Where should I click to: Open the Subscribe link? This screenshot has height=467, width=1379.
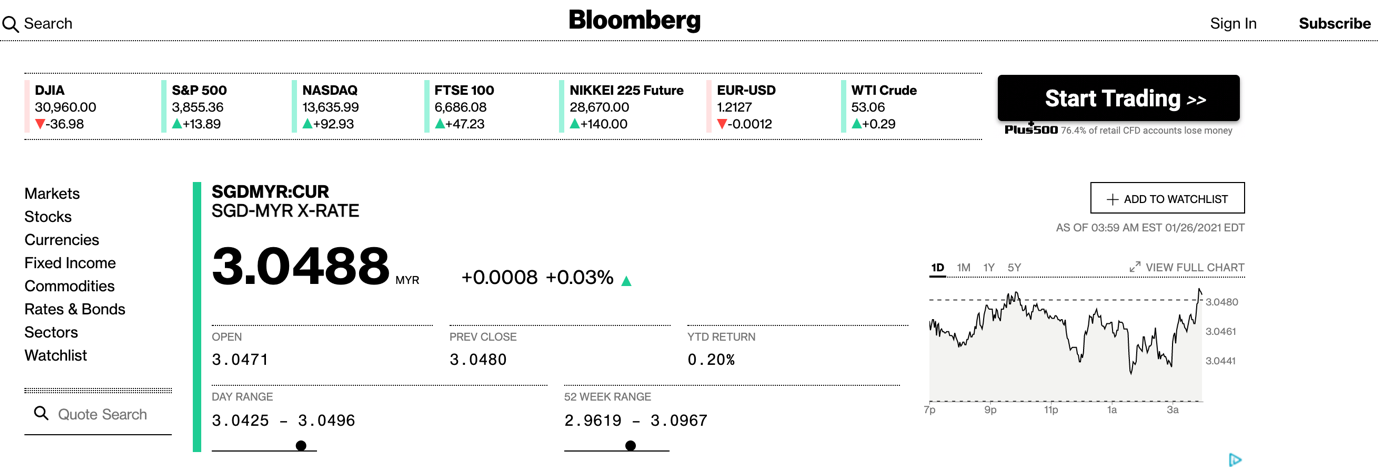[1334, 23]
